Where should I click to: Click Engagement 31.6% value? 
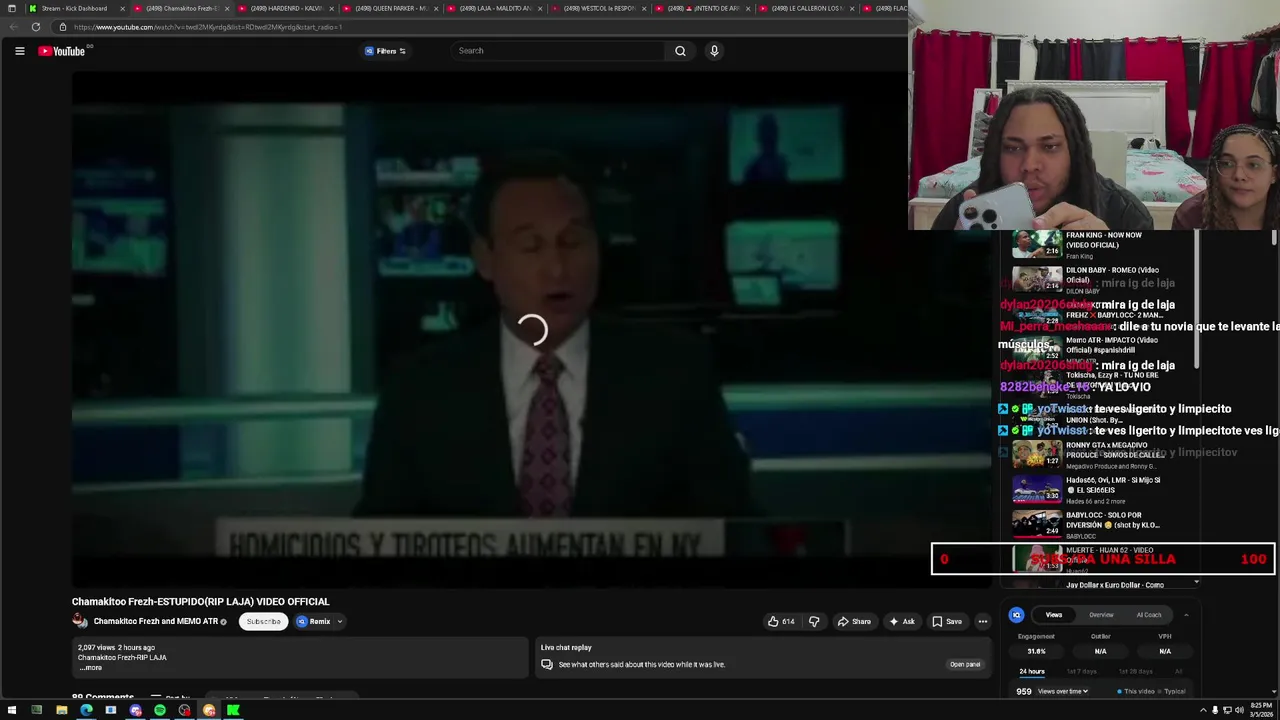1036,652
